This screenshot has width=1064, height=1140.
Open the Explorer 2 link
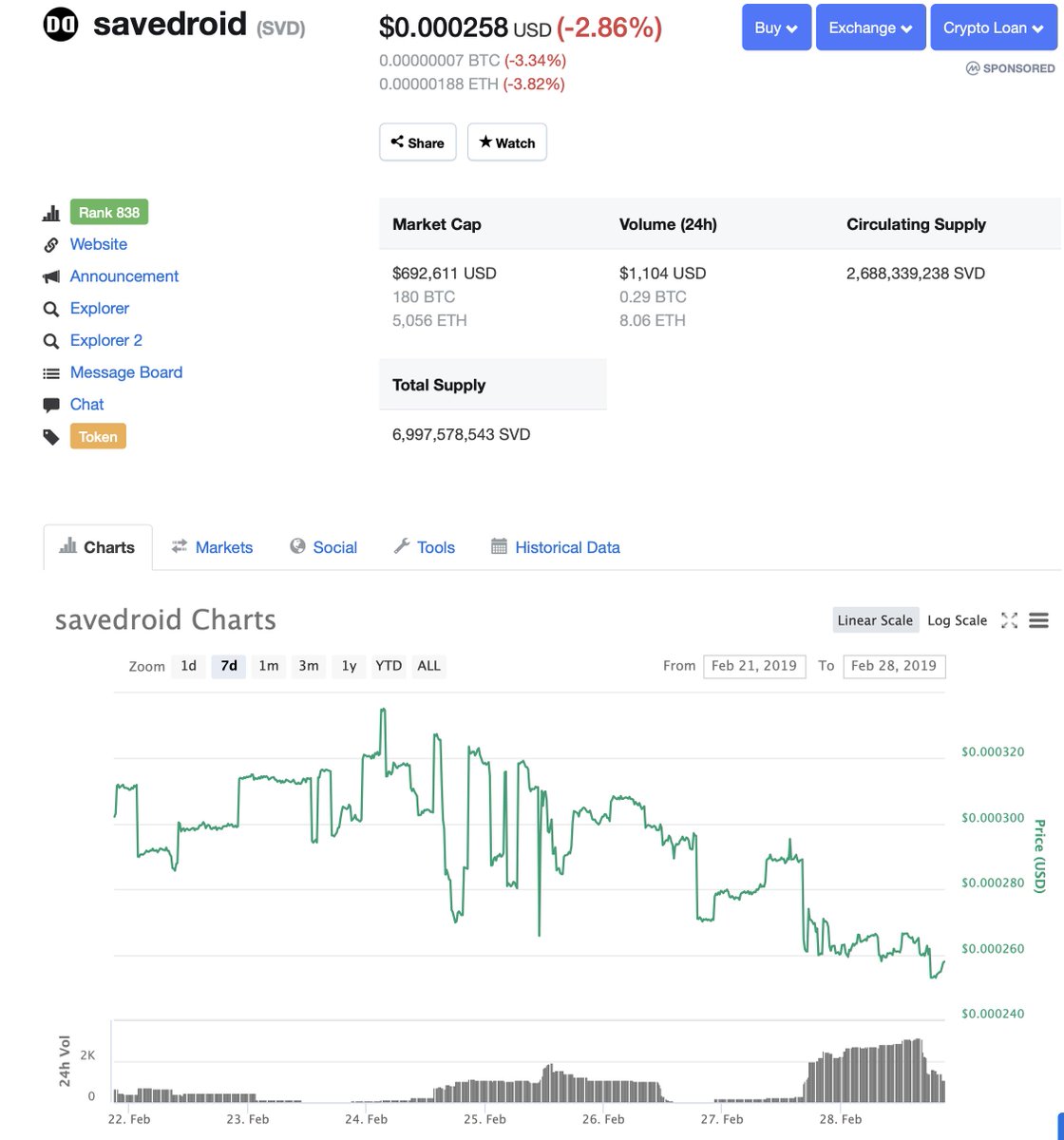coord(106,340)
